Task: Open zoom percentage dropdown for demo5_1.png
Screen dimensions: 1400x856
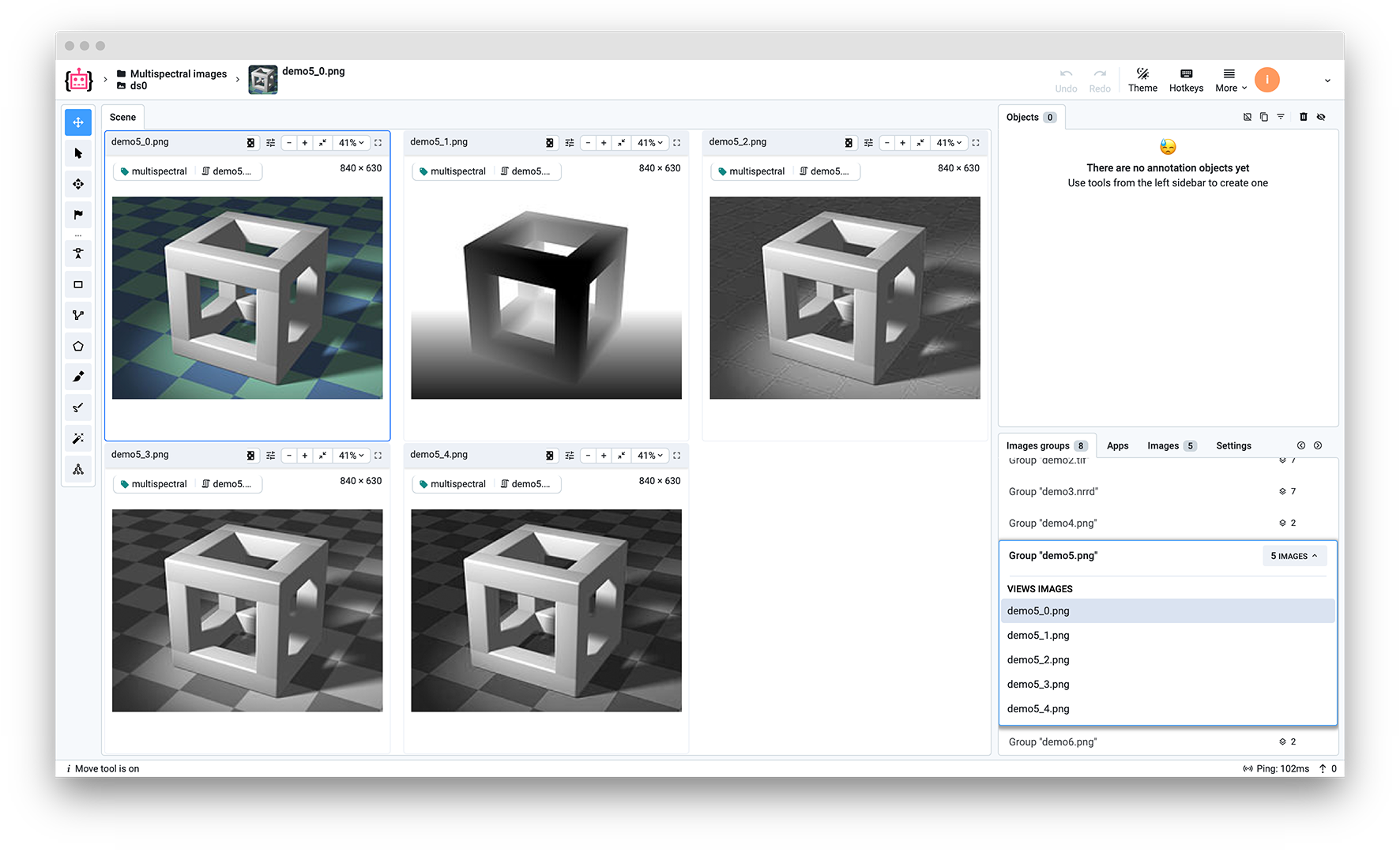Action: tap(650, 143)
